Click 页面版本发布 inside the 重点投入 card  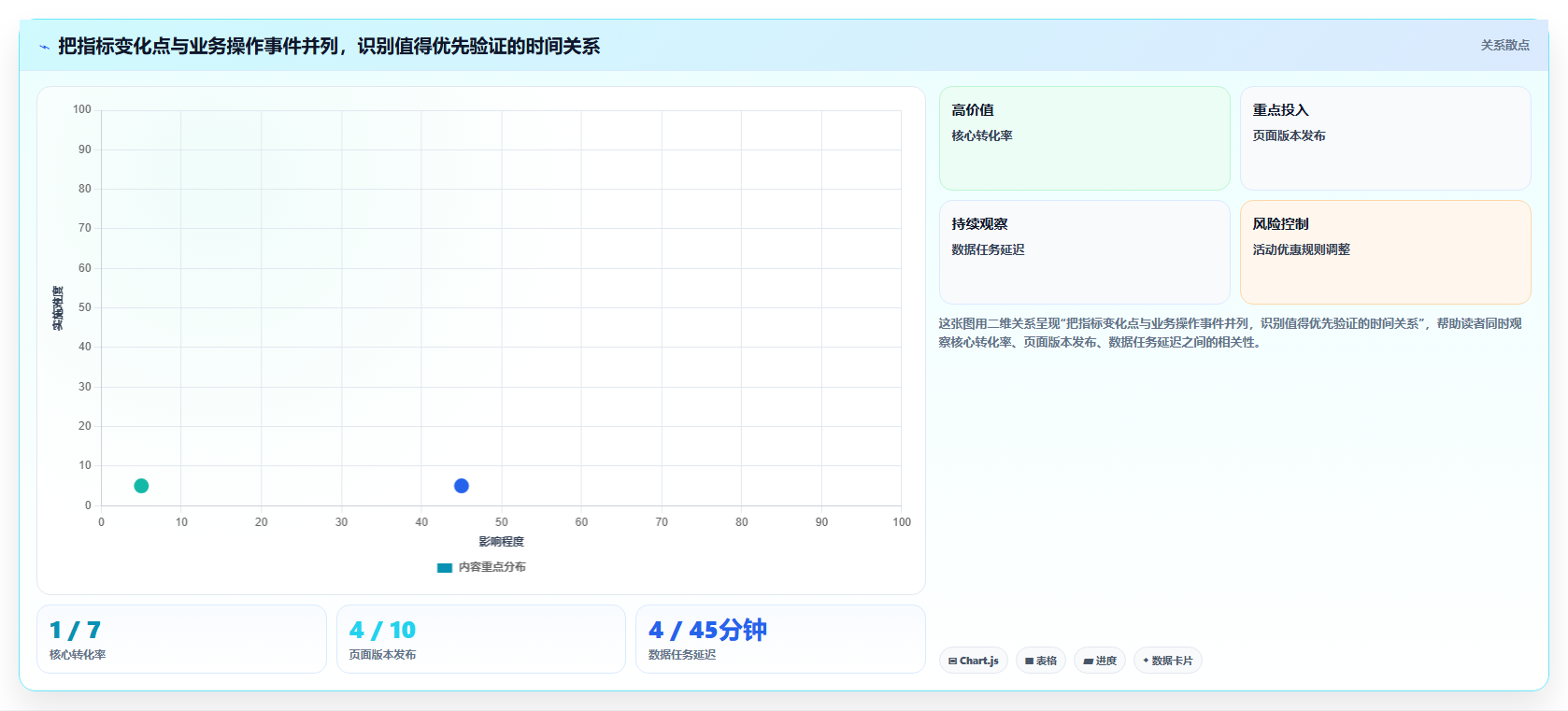click(1290, 135)
